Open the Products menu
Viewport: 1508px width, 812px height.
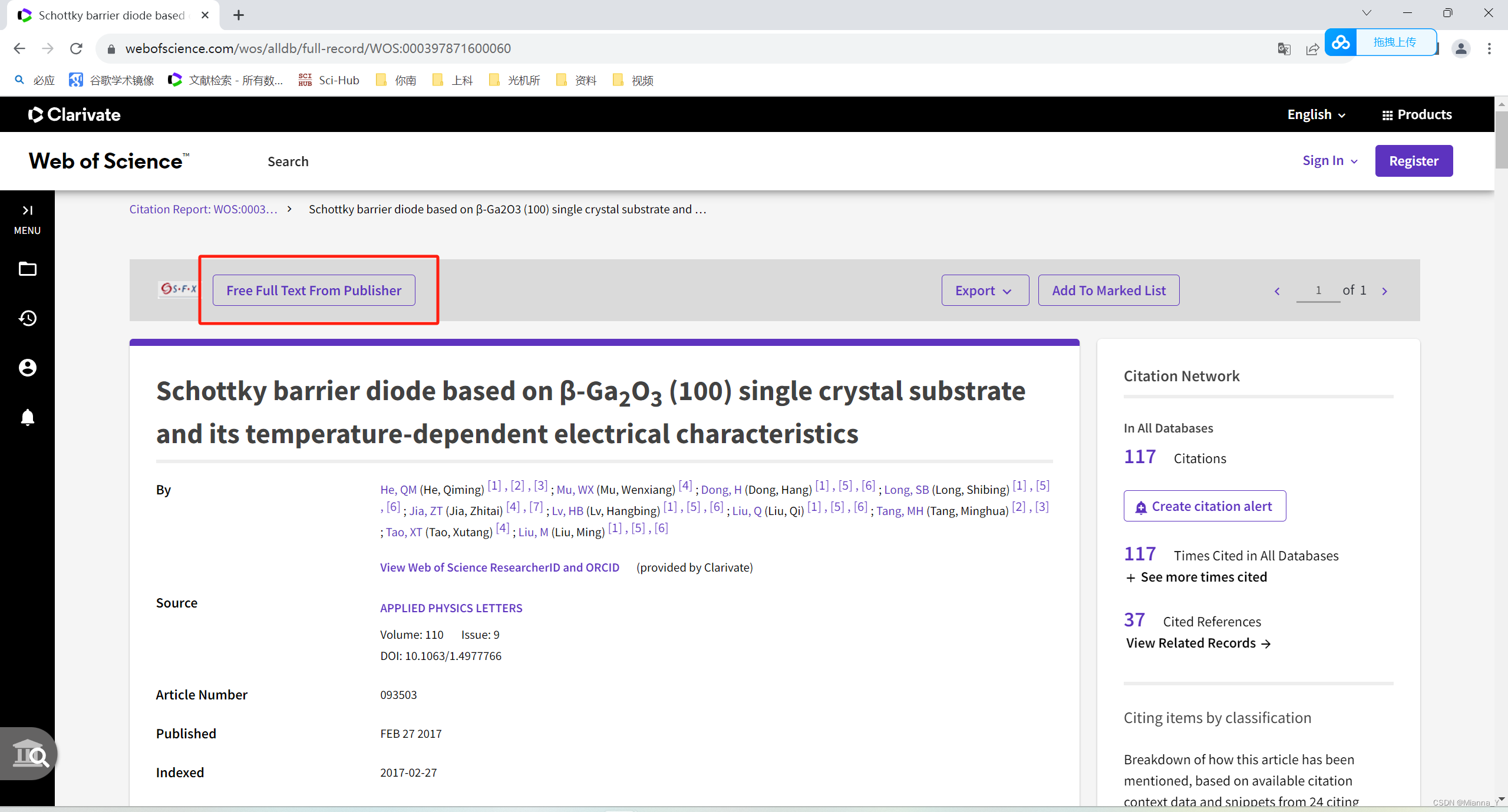(x=1417, y=114)
